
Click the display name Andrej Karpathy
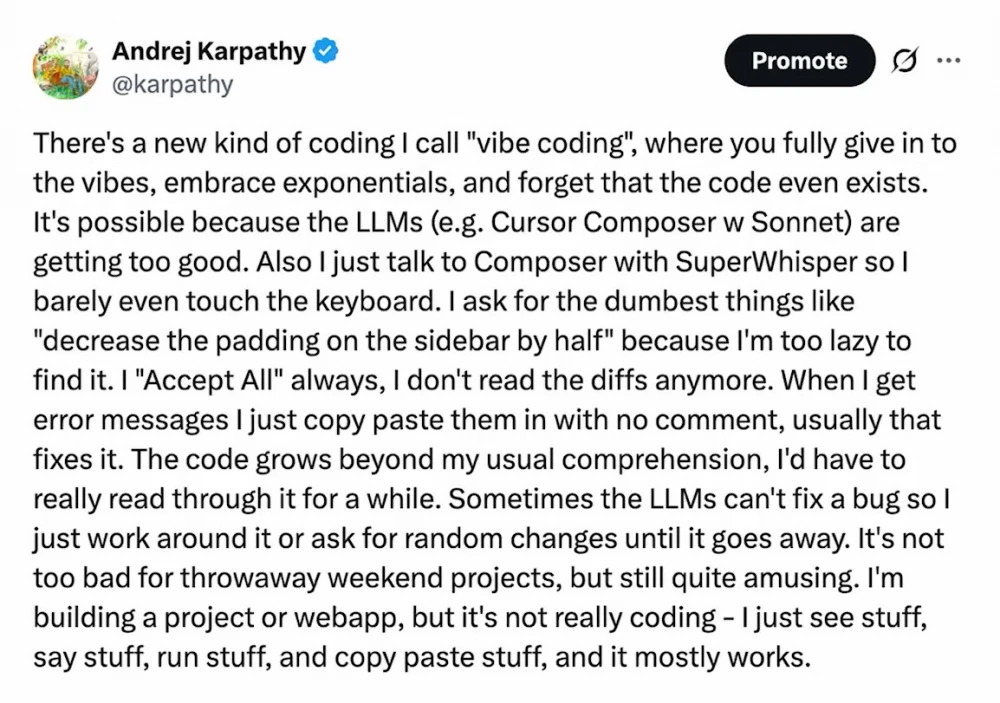click(x=212, y=52)
